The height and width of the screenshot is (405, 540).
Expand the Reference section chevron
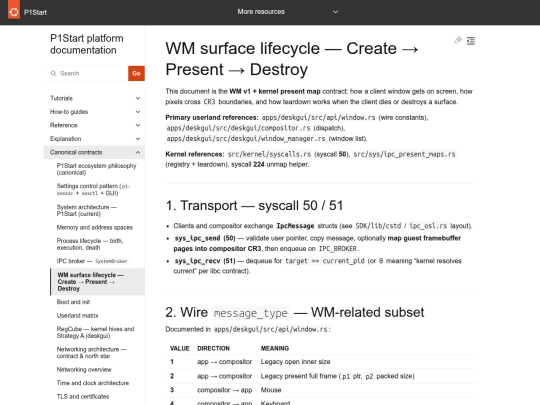pyautogui.click(x=138, y=125)
